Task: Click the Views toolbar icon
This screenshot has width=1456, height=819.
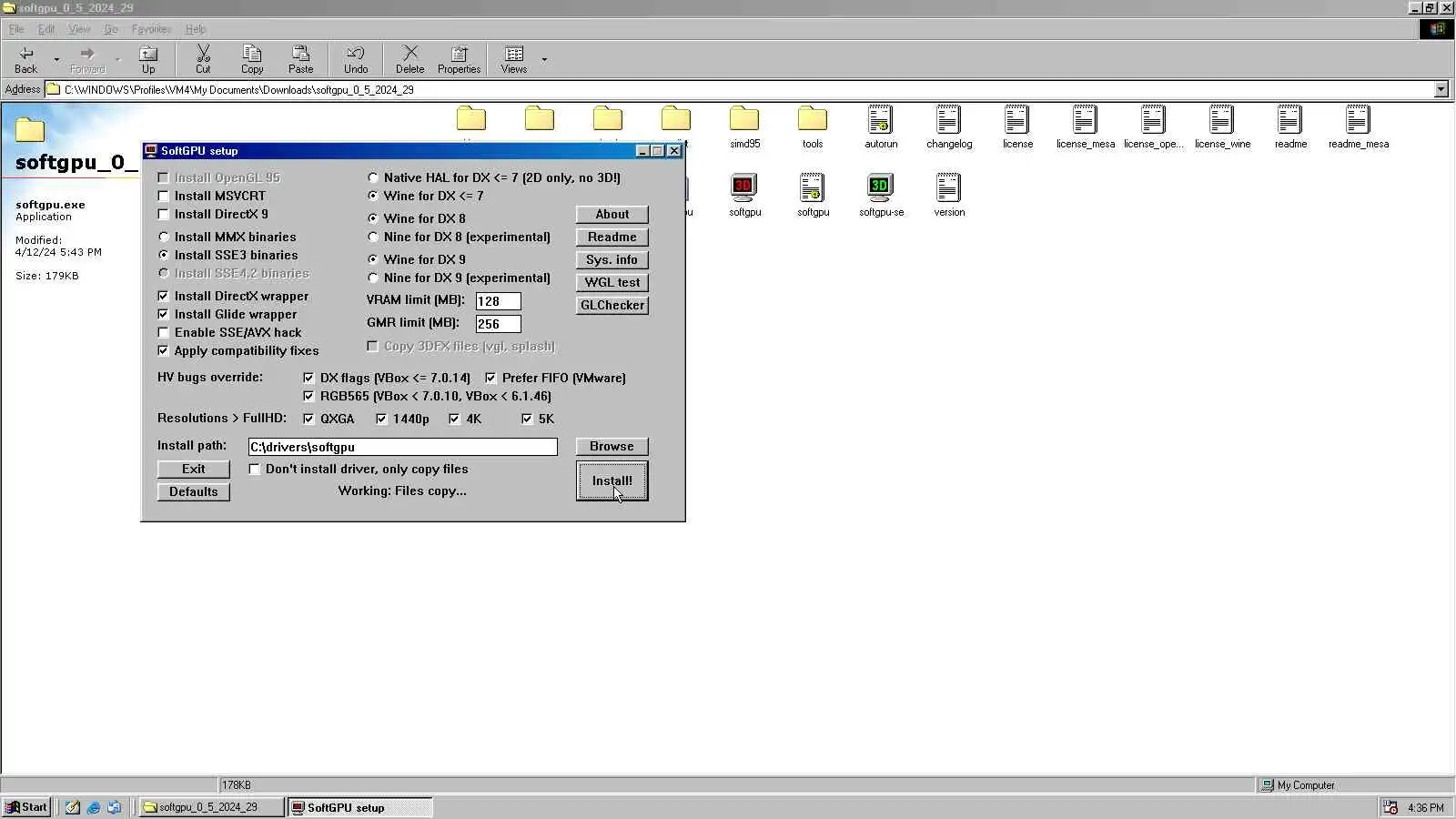Action: coord(514,59)
